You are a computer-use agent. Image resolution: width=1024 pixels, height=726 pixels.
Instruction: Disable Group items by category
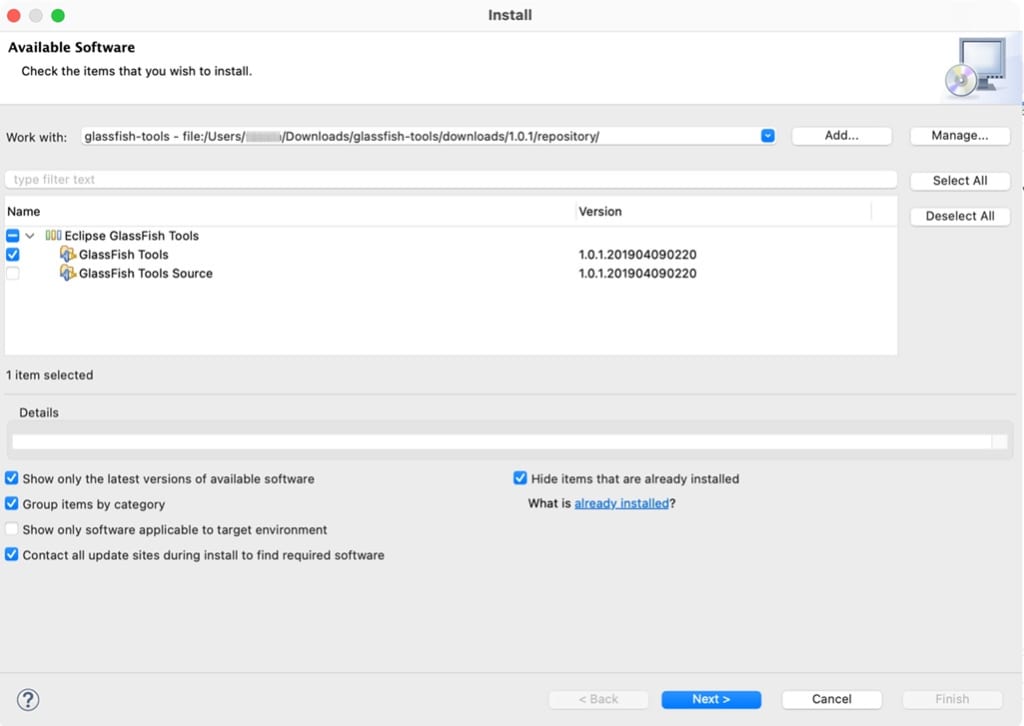point(13,505)
